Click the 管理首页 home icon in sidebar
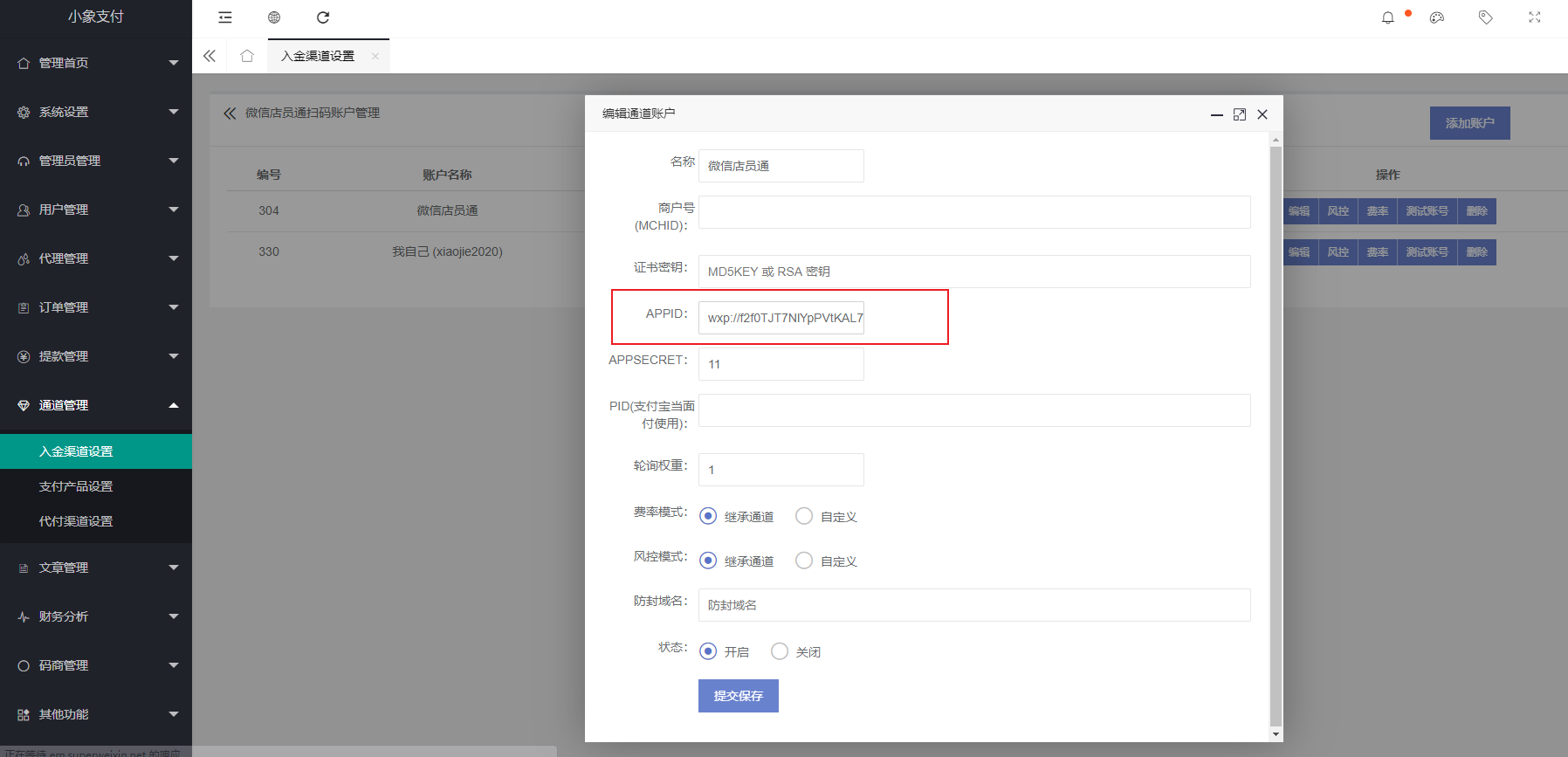 coord(24,63)
